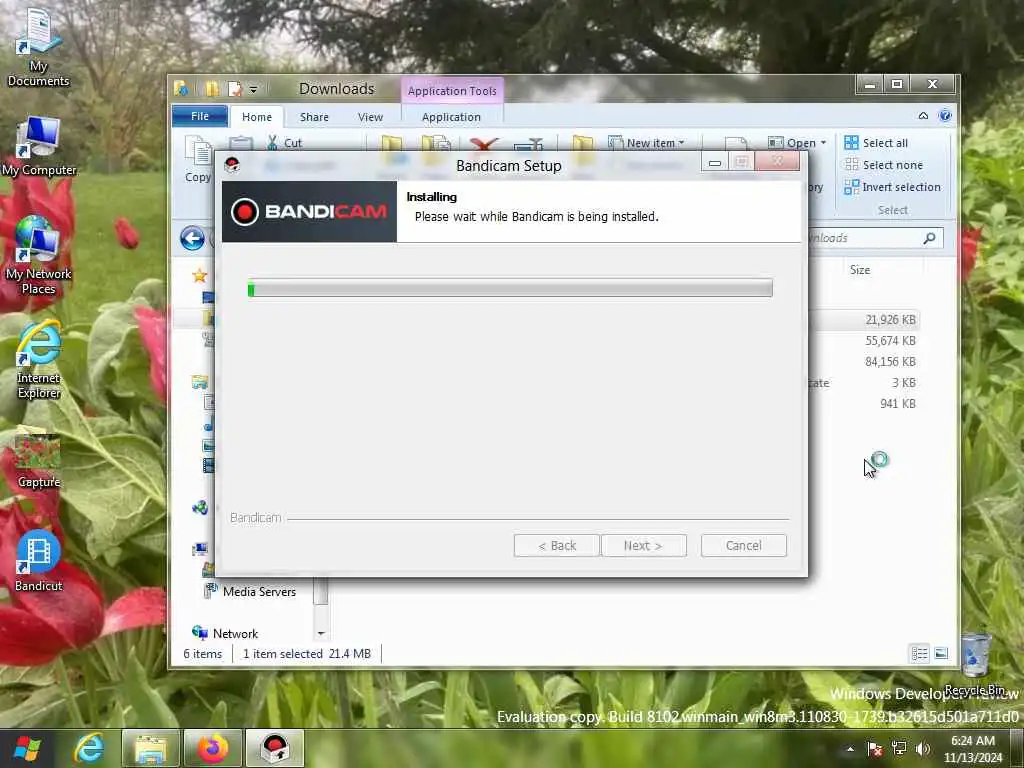
Task: Click the disabled Next button
Action: click(x=643, y=545)
